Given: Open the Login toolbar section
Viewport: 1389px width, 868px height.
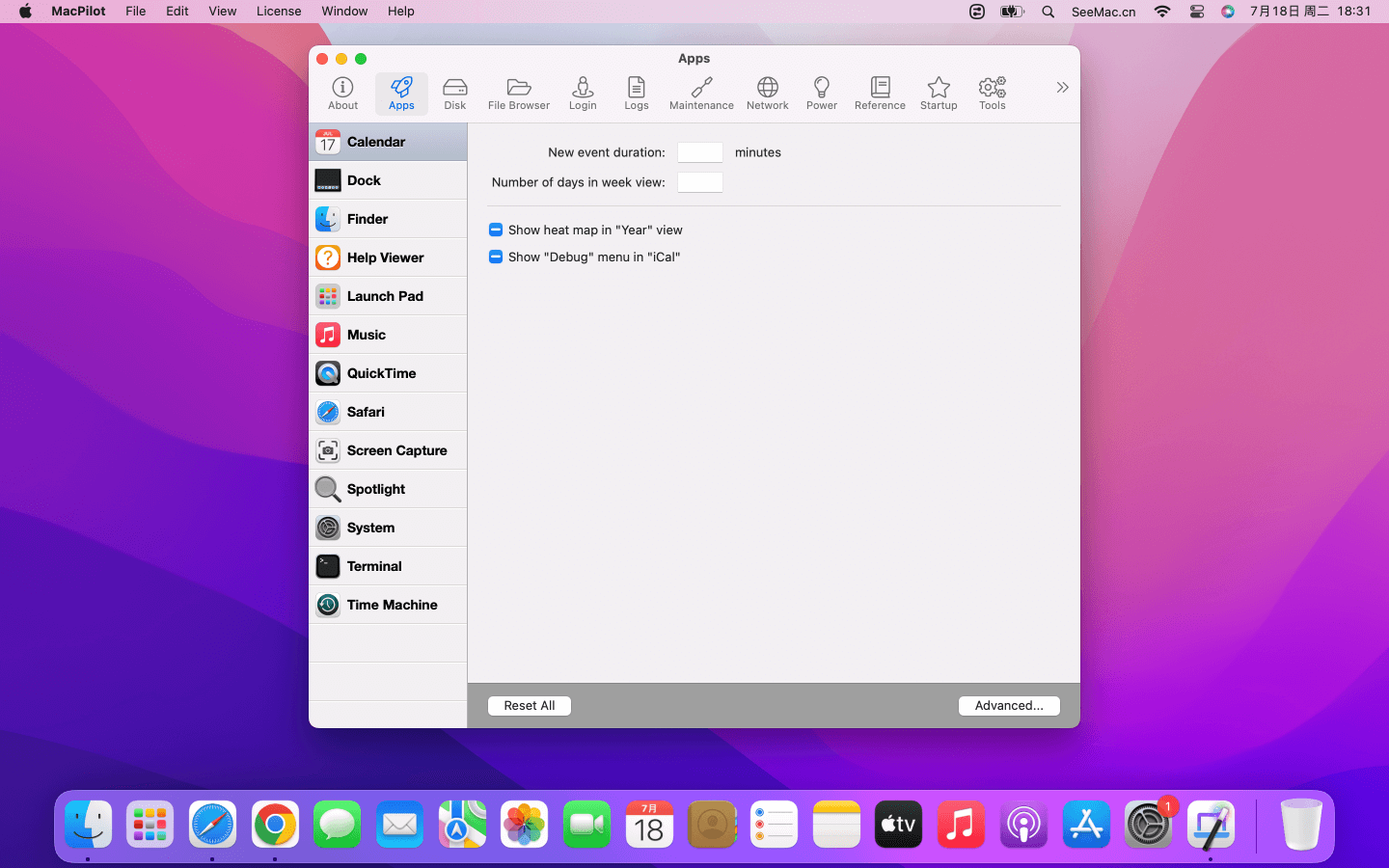Looking at the screenshot, I should pos(583,94).
